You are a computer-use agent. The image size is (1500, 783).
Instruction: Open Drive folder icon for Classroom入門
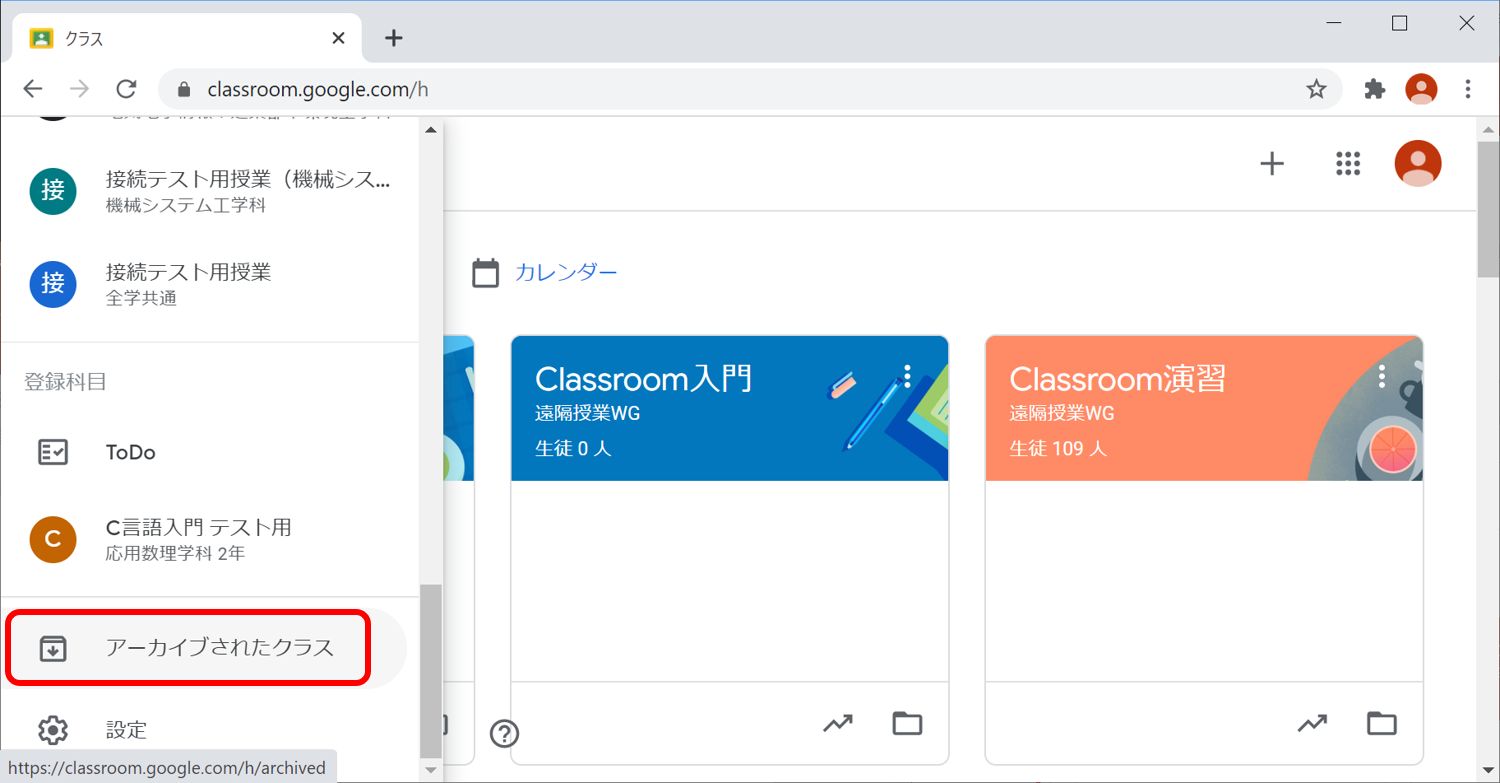click(x=907, y=723)
